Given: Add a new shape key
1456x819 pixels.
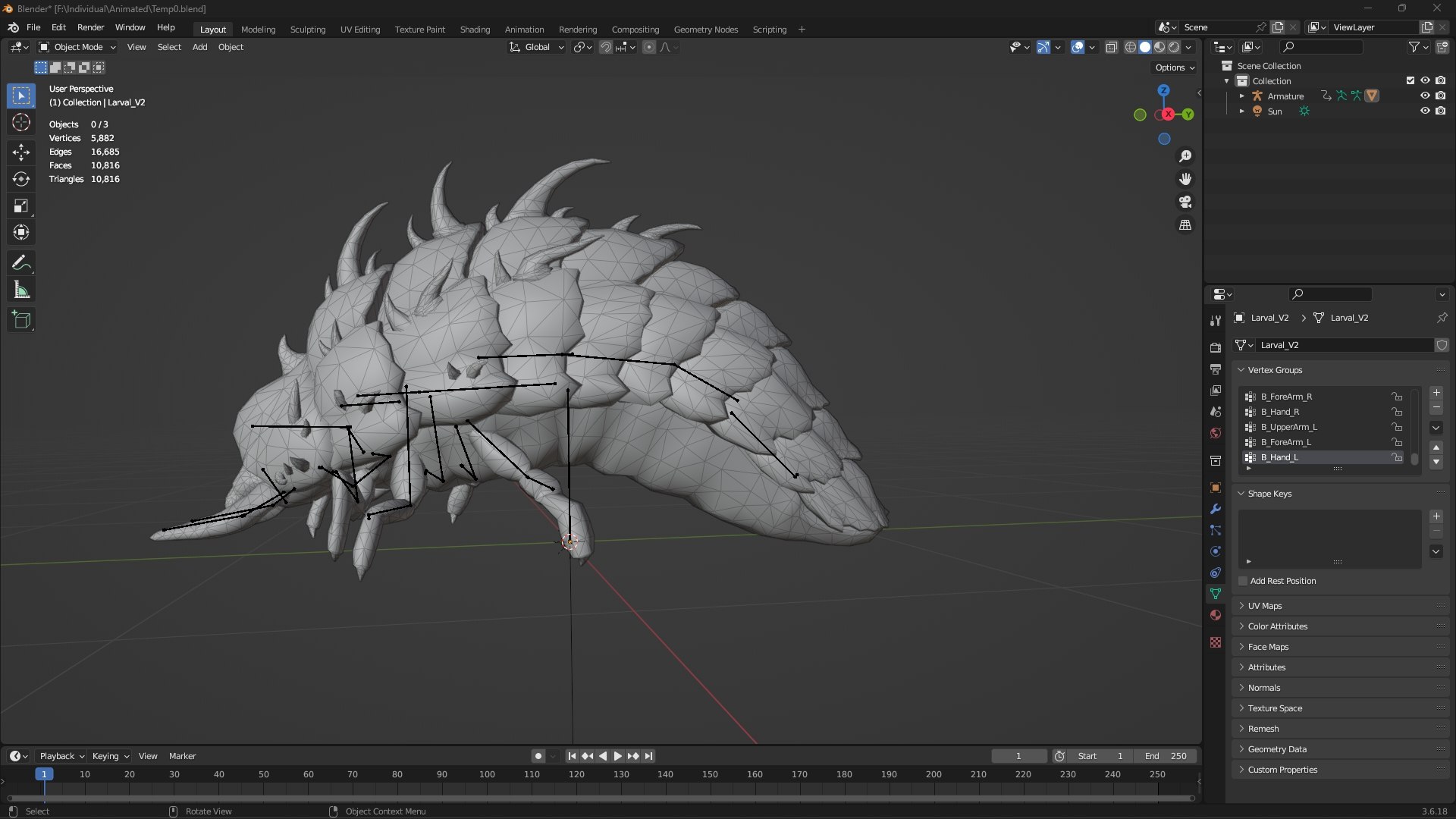Looking at the screenshot, I should (x=1436, y=516).
